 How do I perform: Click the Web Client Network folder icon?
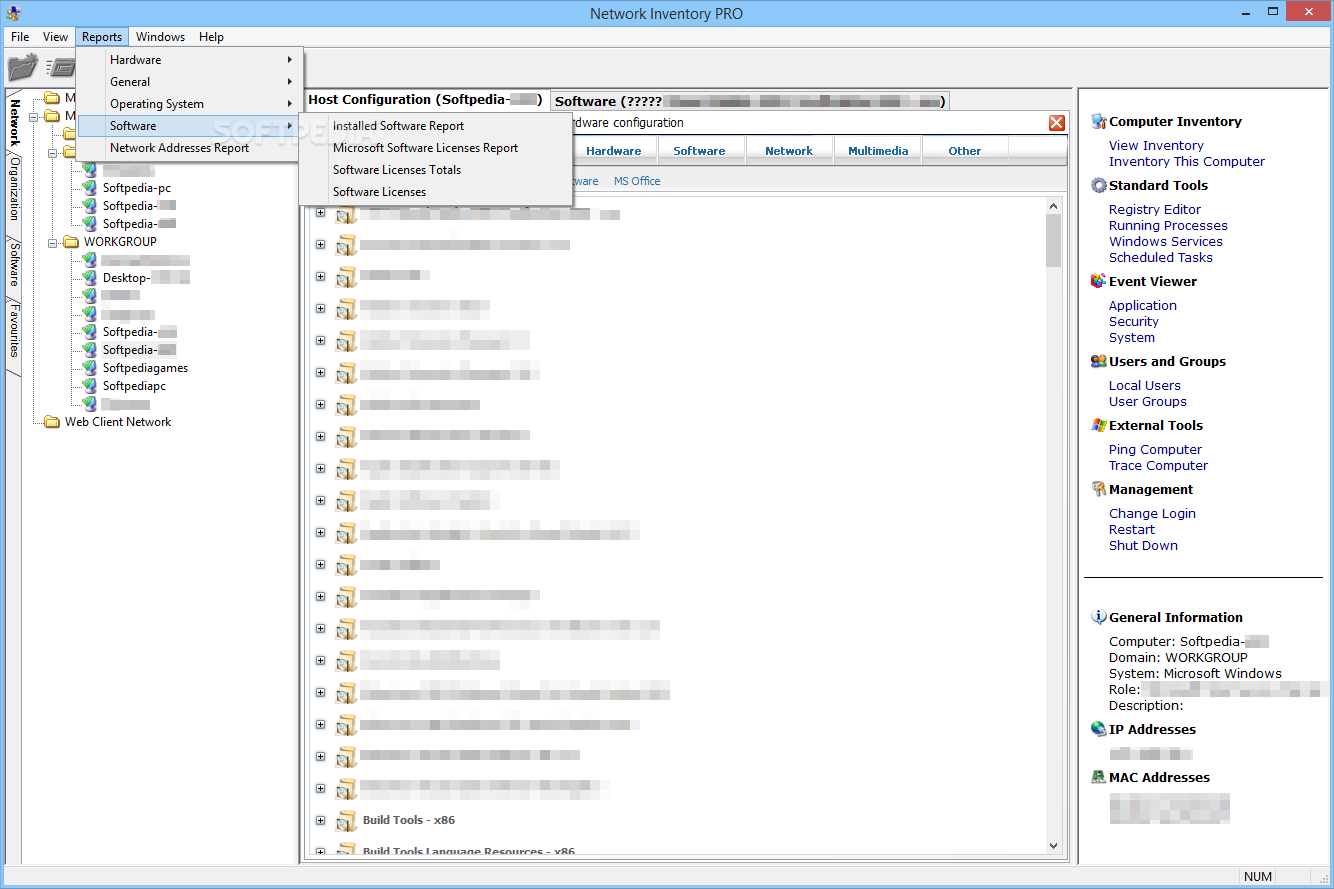coord(52,422)
